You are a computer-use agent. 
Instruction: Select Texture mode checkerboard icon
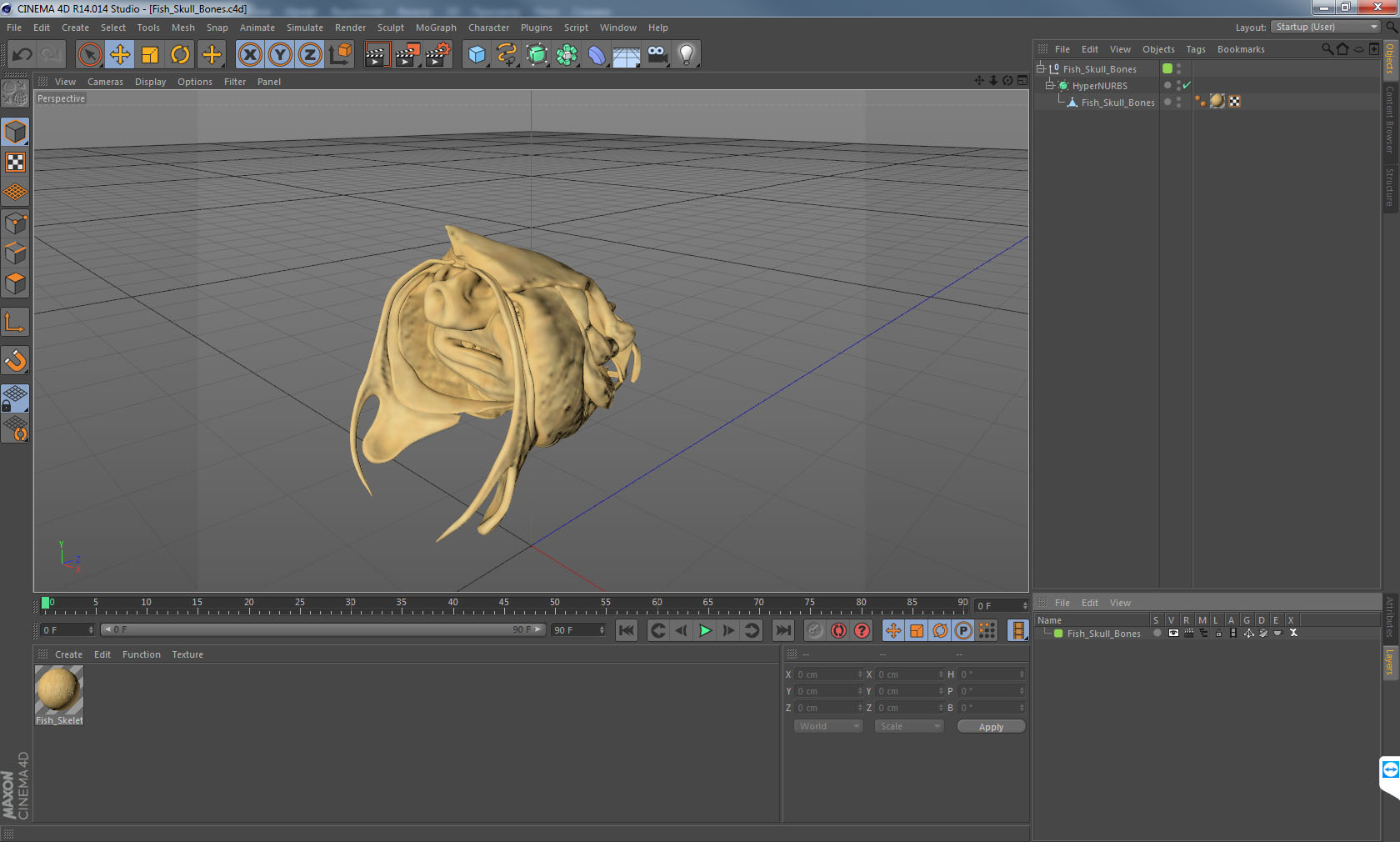(15, 162)
